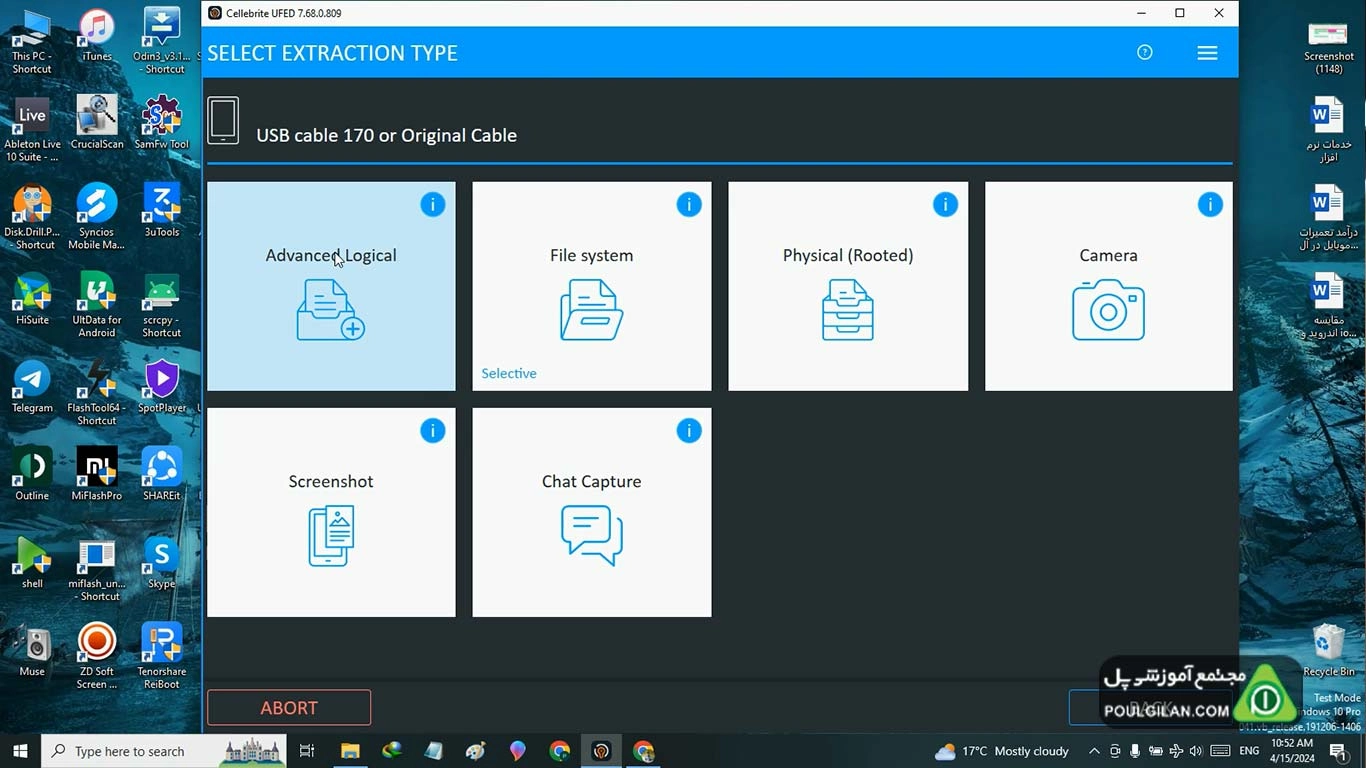1366x768 pixels.
Task: Click the Selective label under File system
Action: [509, 373]
